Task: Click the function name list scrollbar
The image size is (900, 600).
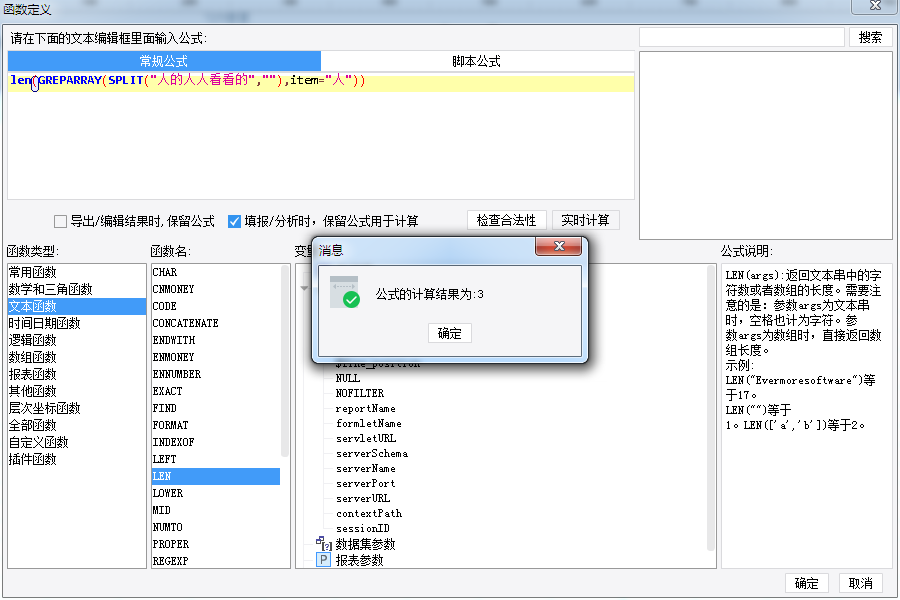Action: [x=285, y=361]
